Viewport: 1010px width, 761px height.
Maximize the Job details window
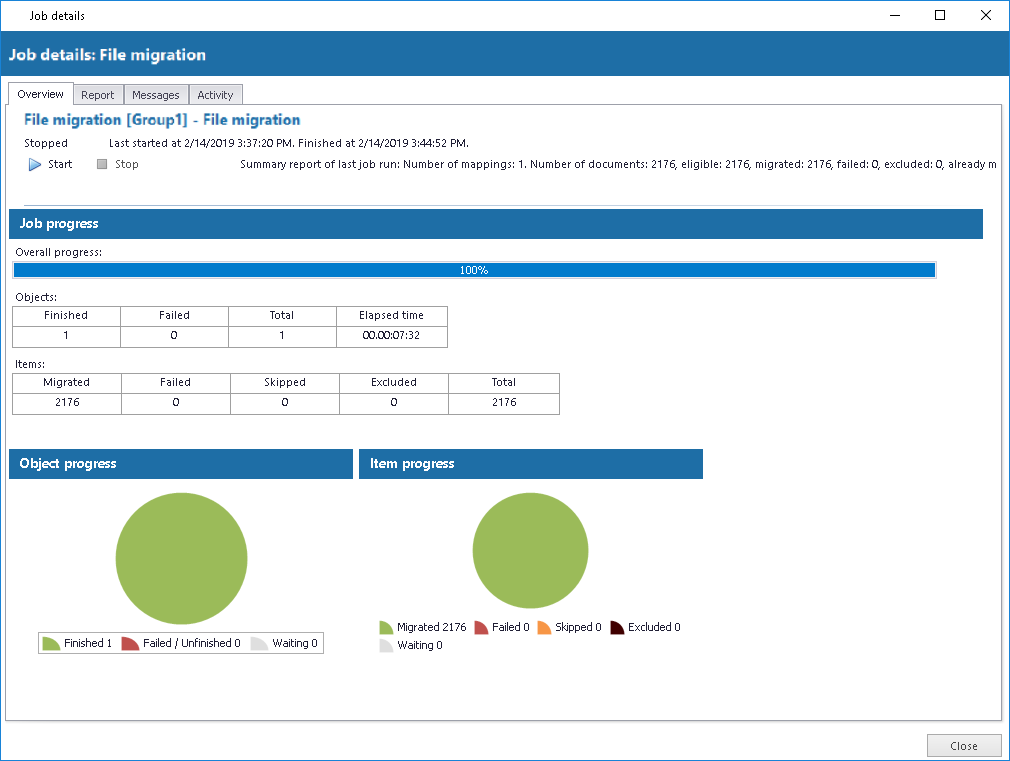940,15
